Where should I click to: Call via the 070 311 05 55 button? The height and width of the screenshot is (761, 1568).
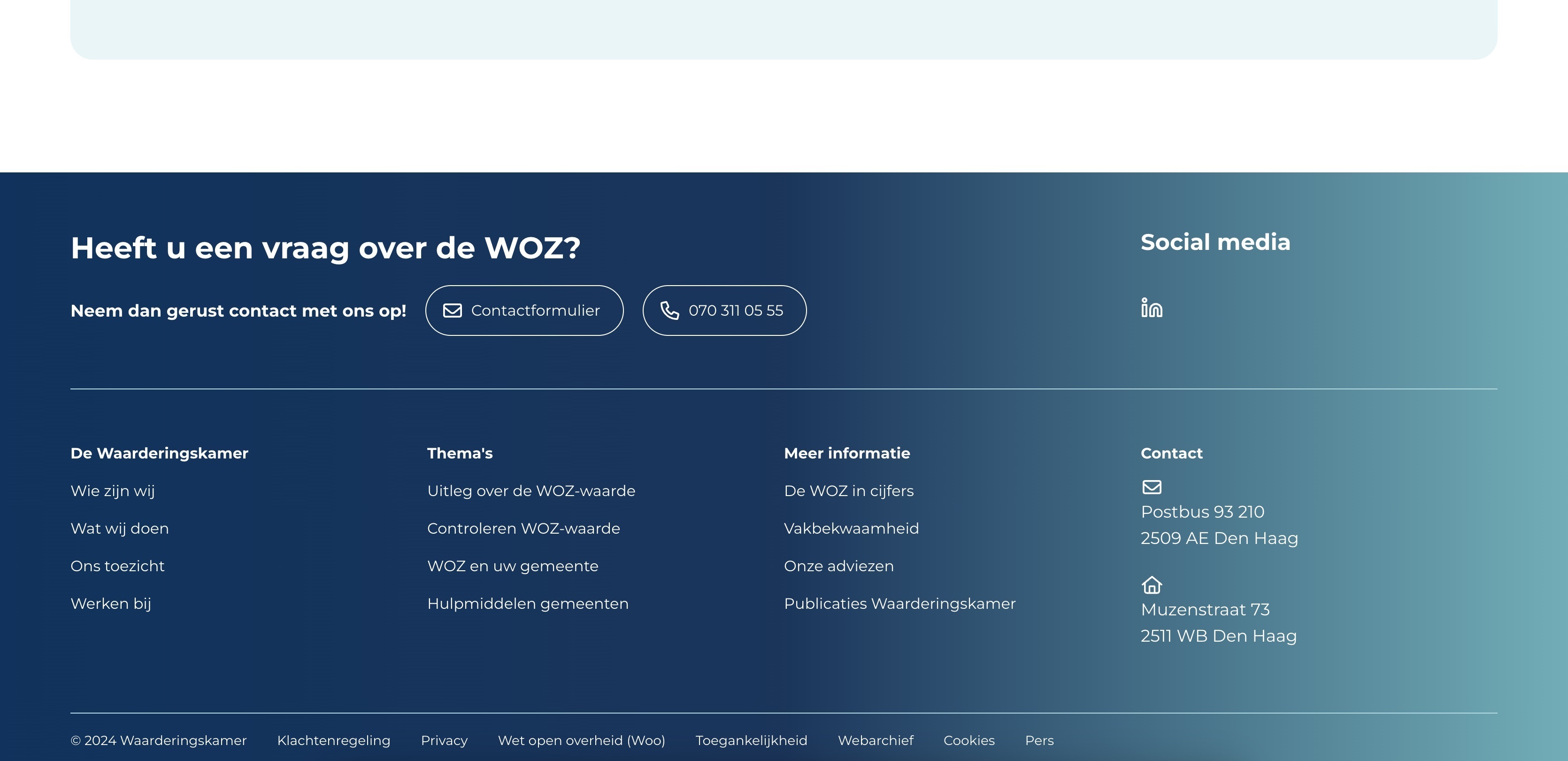coord(724,311)
